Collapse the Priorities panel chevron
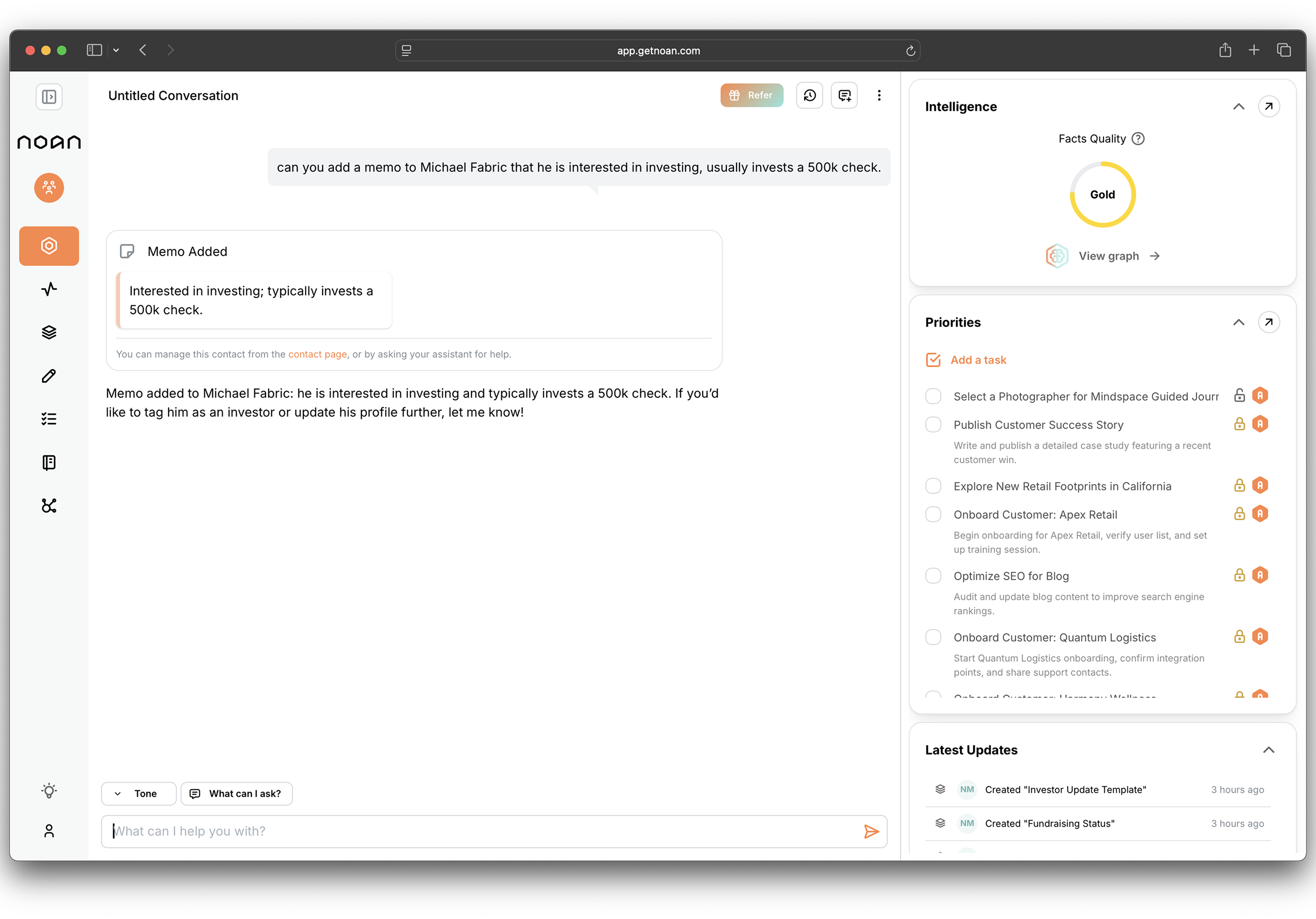This screenshot has height=919, width=1316. tap(1239, 322)
